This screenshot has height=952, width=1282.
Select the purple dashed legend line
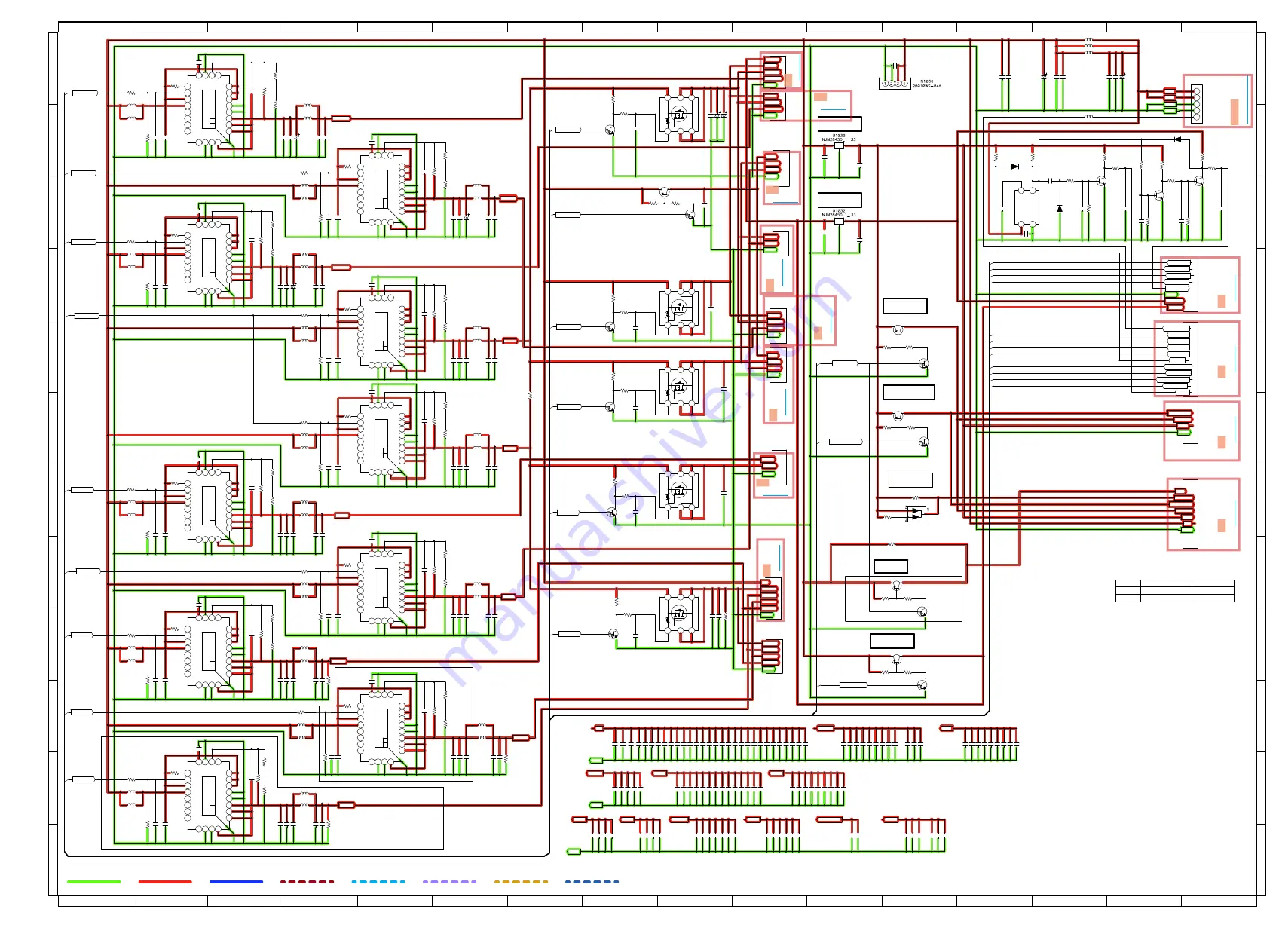pyautogui.click(x=449, y=881)
